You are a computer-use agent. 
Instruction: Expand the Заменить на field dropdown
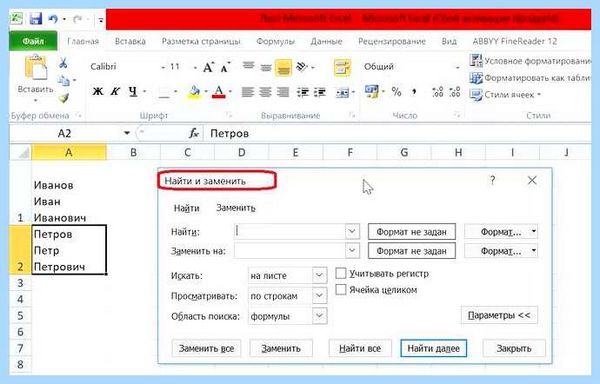[352, 251]
